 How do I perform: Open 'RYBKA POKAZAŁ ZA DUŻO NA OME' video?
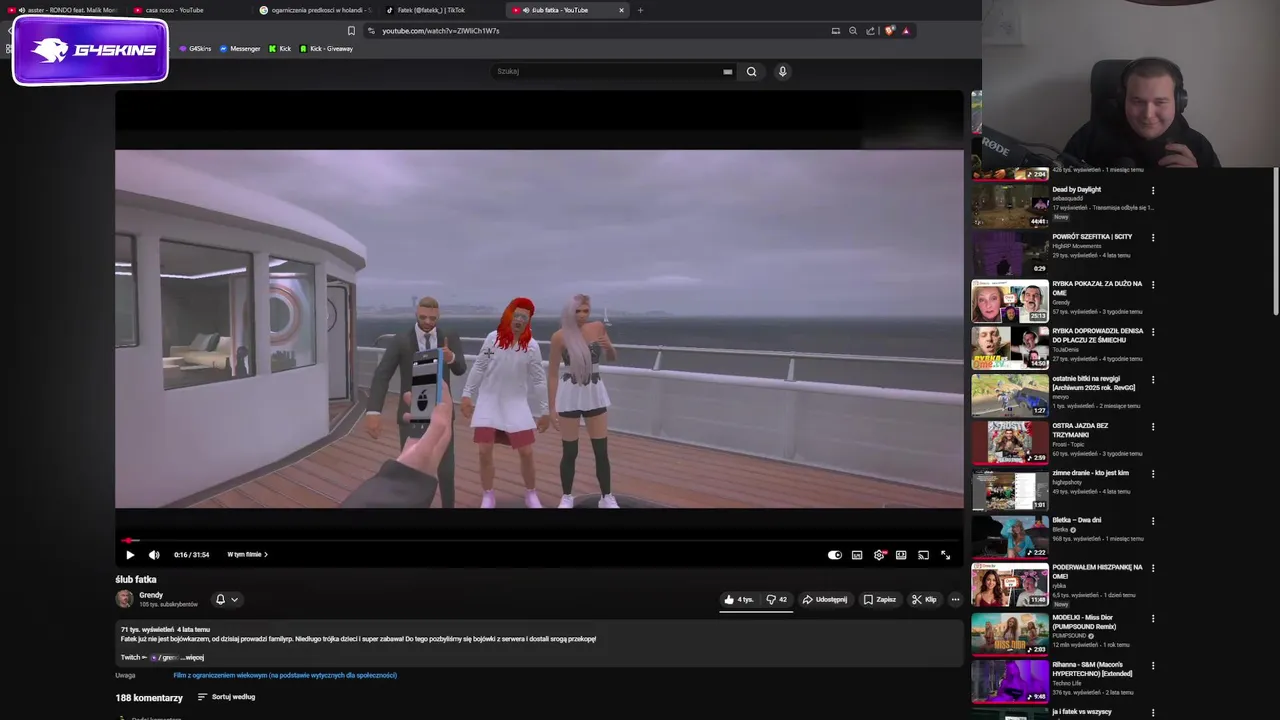(1096, 288)
